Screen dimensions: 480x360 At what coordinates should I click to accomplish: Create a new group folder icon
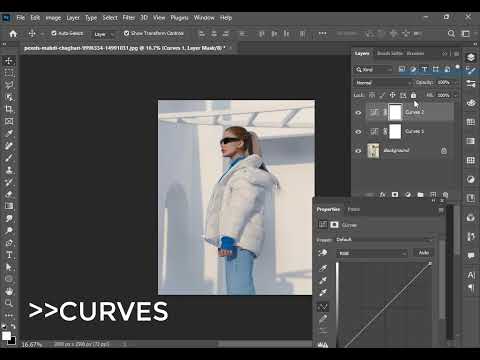[x=420, y=195]
